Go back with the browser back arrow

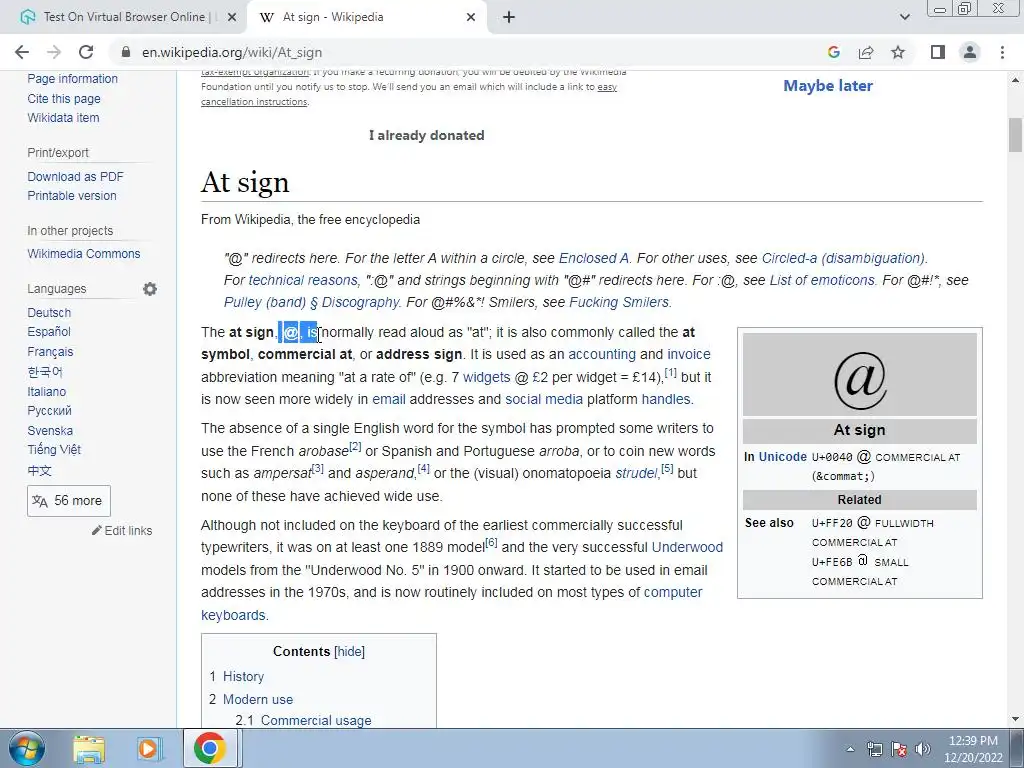point(22,52)
